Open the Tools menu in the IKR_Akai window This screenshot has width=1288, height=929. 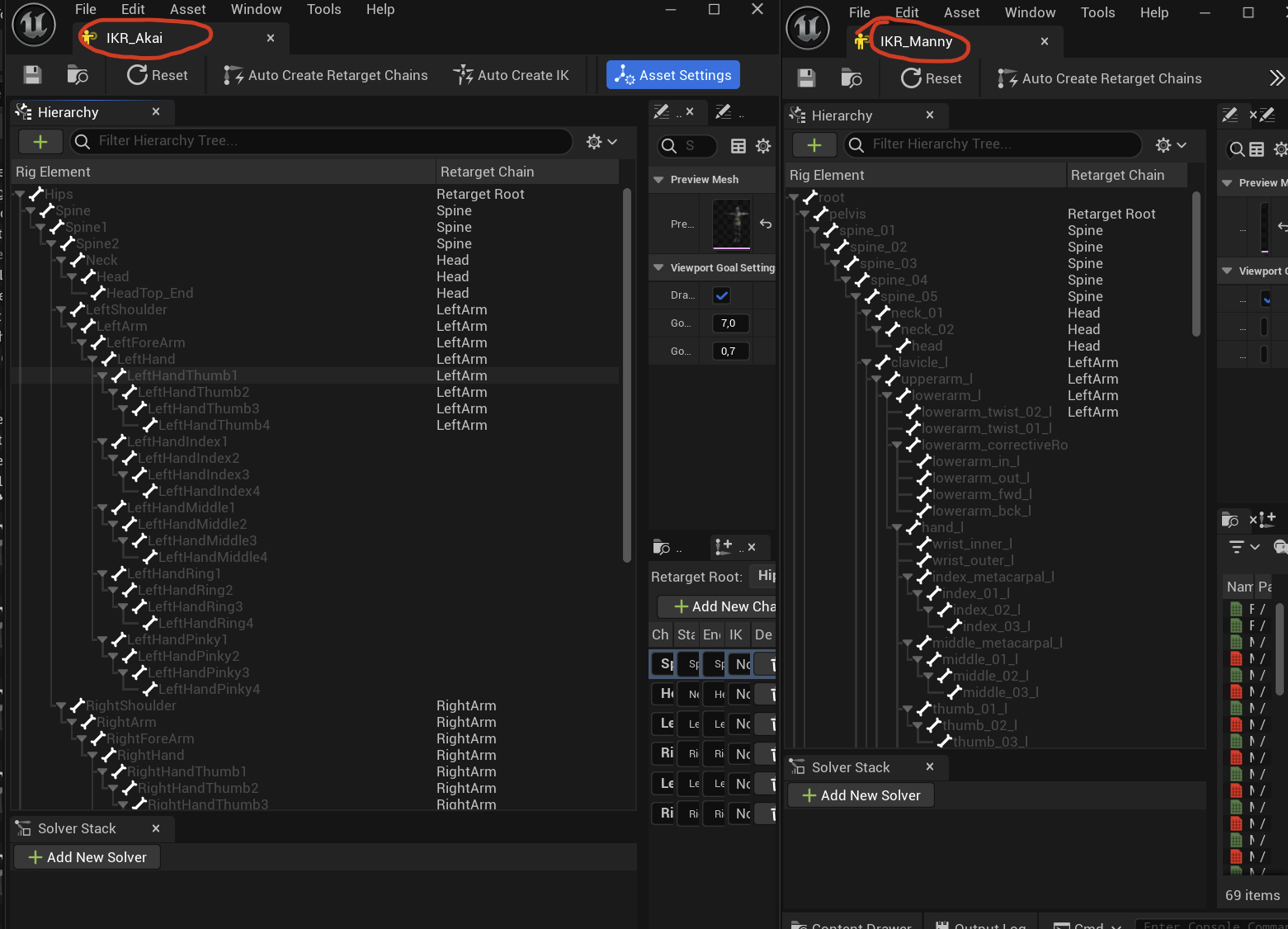pyautogui.click(x=323, y=10)
